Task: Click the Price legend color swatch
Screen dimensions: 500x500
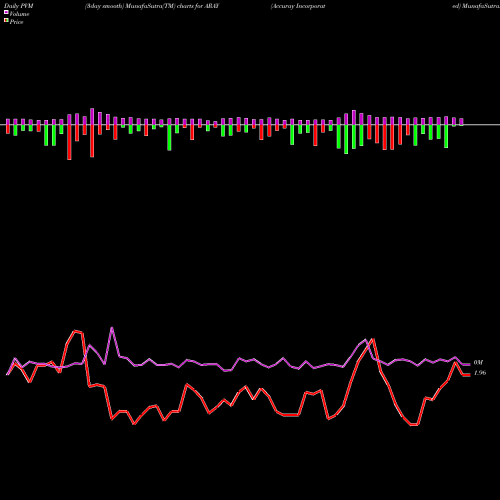Action: point(6,21)
